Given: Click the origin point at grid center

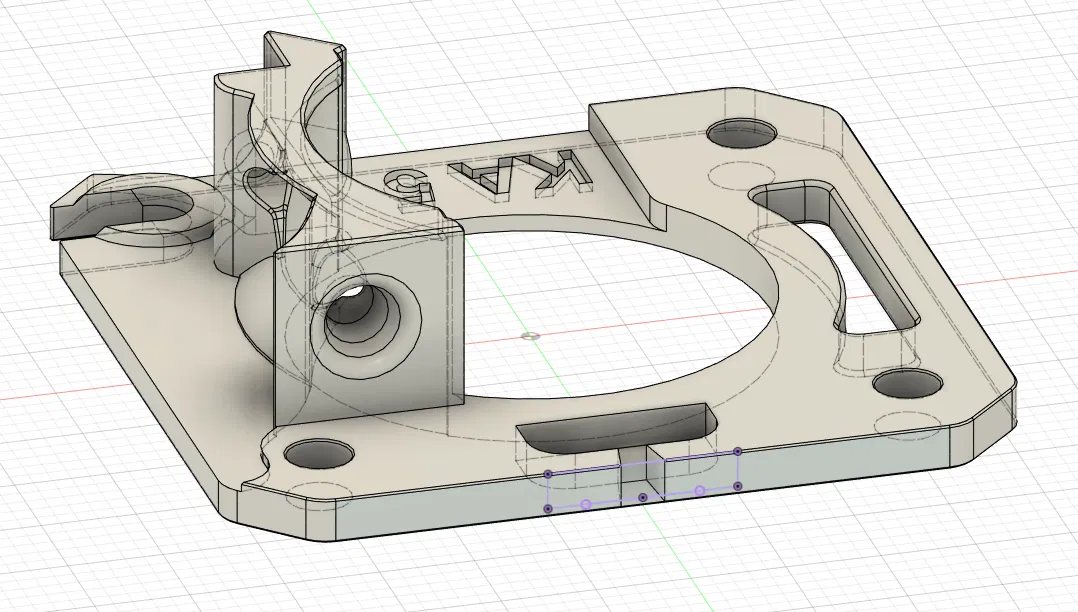Looking at the screenshot, I should [530, 336].
